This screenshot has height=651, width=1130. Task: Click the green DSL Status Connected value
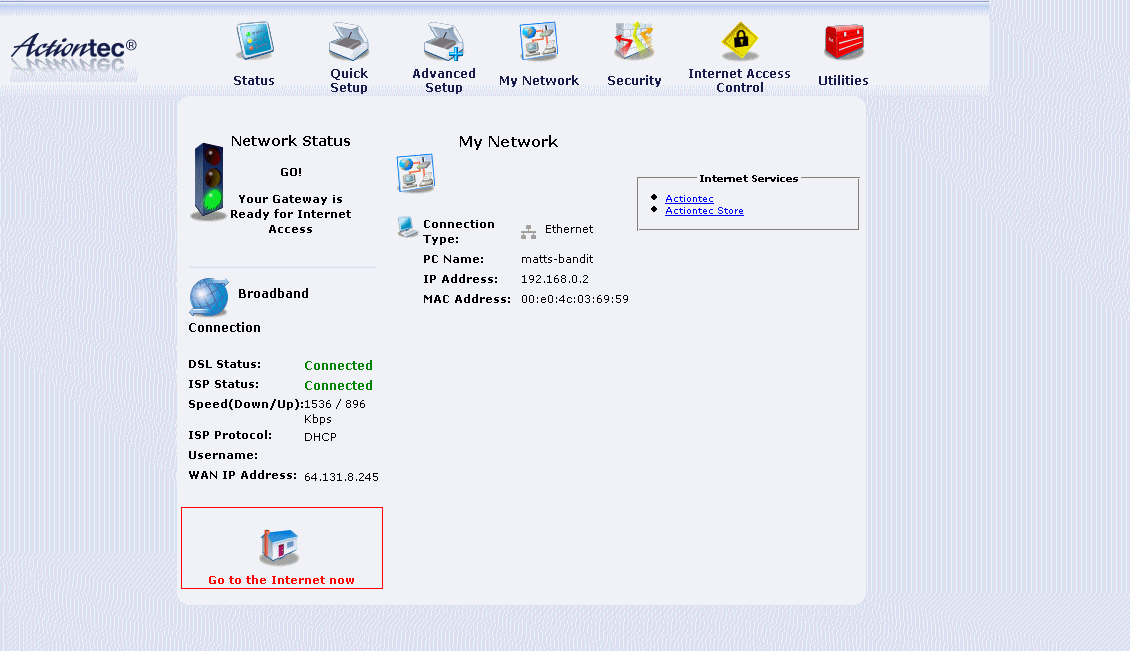pos(338,366)
